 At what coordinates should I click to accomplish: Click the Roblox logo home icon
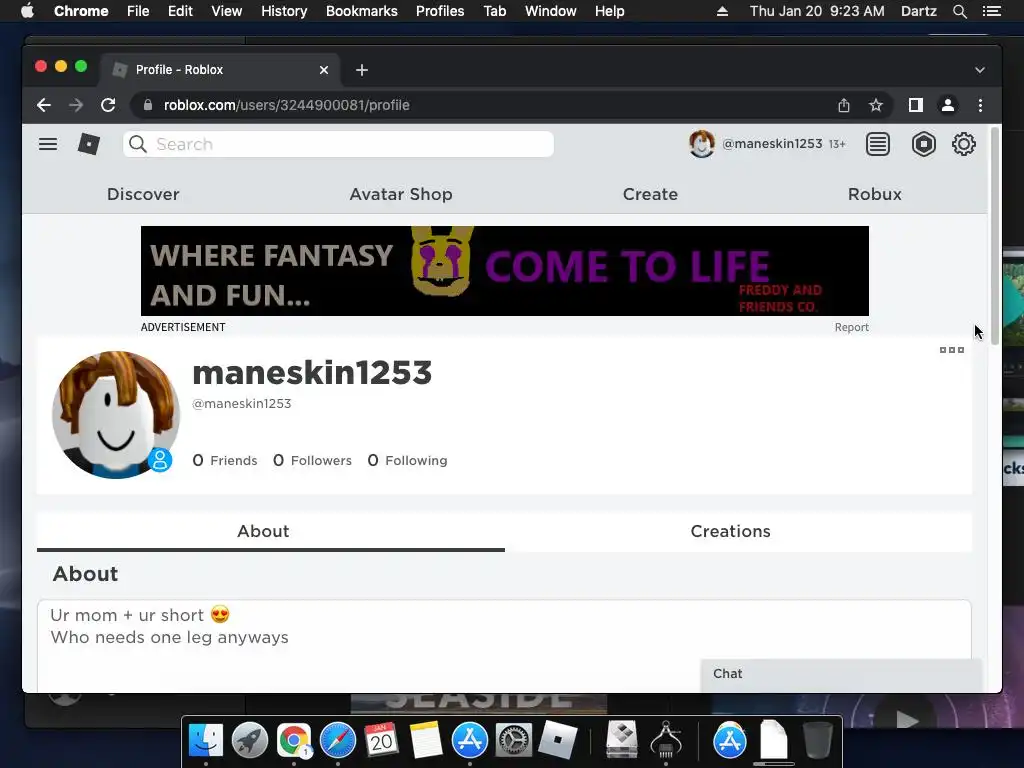89,144
